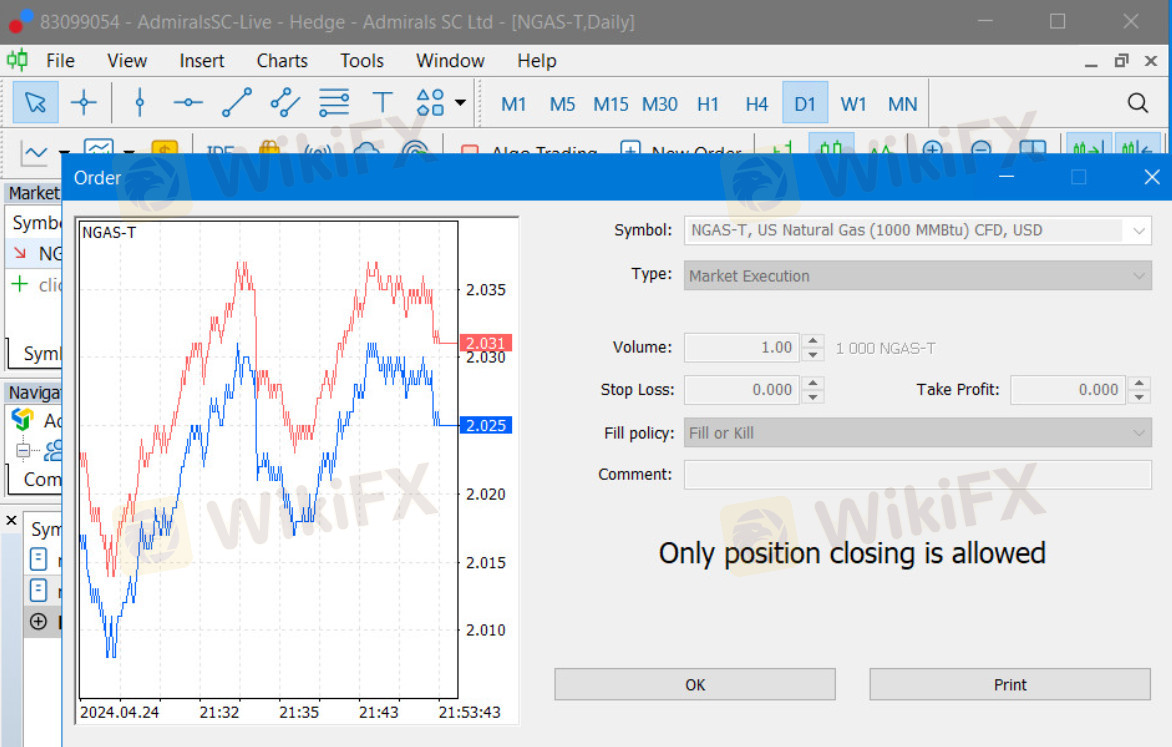Image resolution: width=1172 pixels, height=747 pixels.
Task: Open the Window menu
Action: tap(450, 61)
